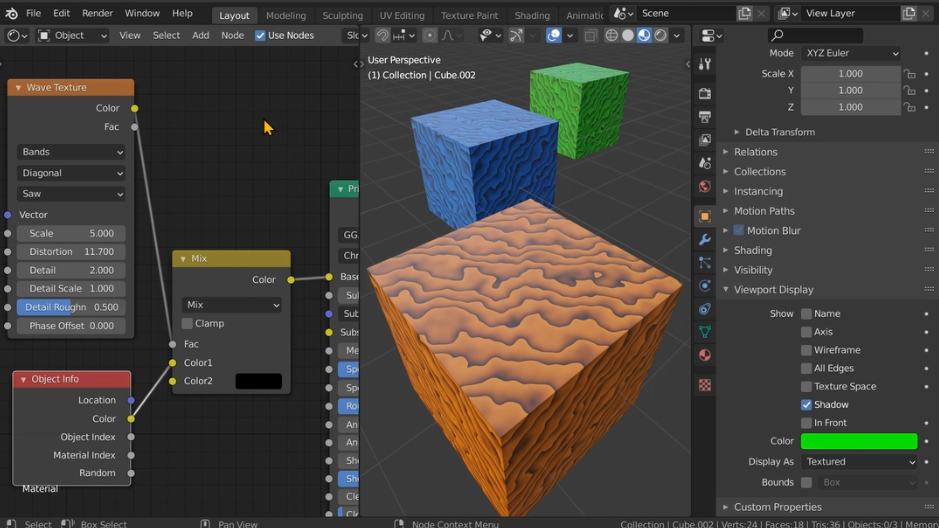Open the Object Data properties tab
The width and height of the screenshot is (939, 528).
(705, 332)
